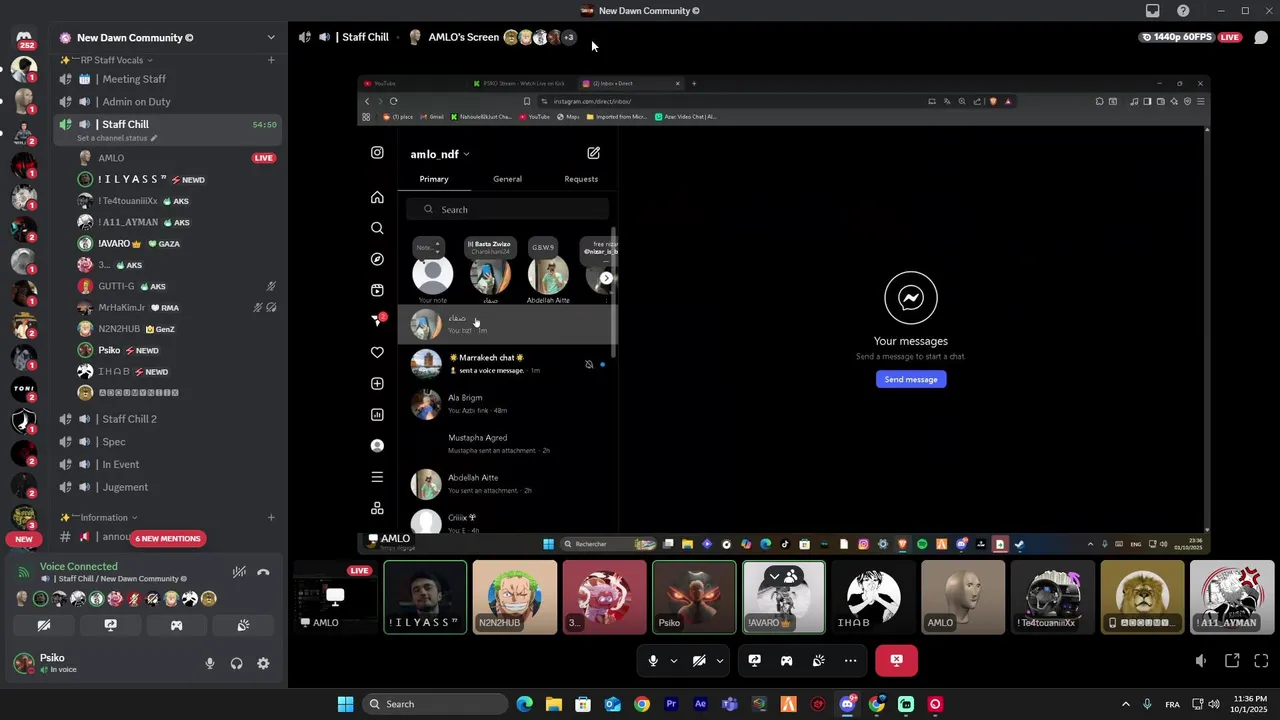Add a channel to Information category

click(x=271, y=517)
